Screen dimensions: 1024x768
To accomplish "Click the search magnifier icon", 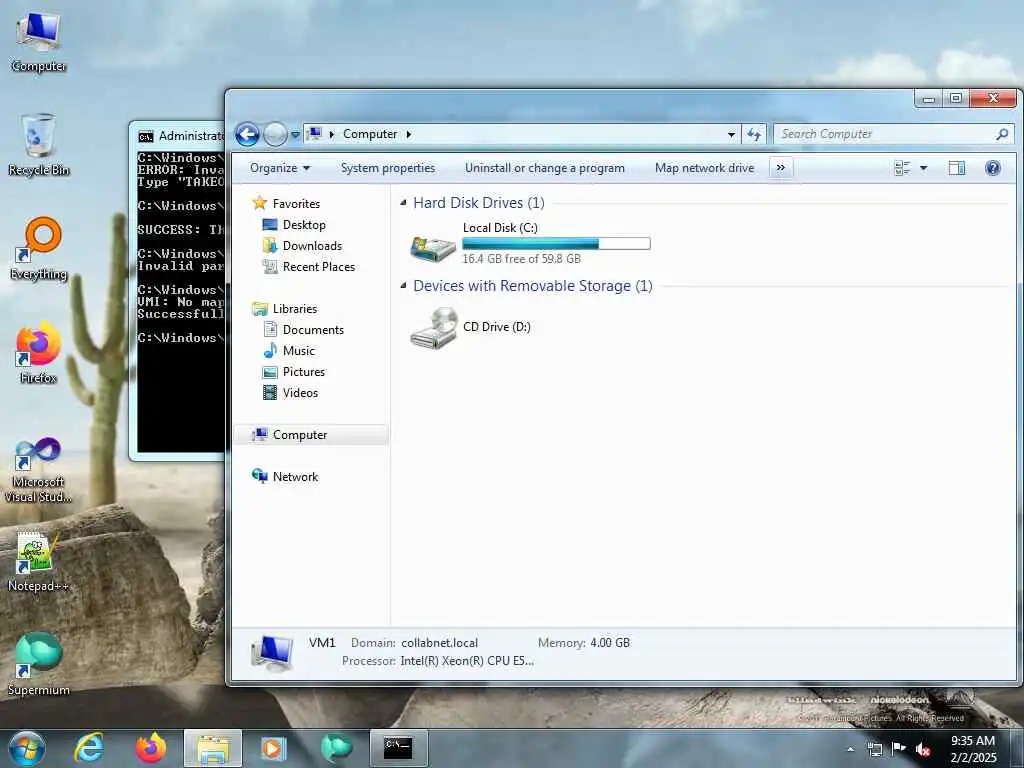I will pos(1002,134).
